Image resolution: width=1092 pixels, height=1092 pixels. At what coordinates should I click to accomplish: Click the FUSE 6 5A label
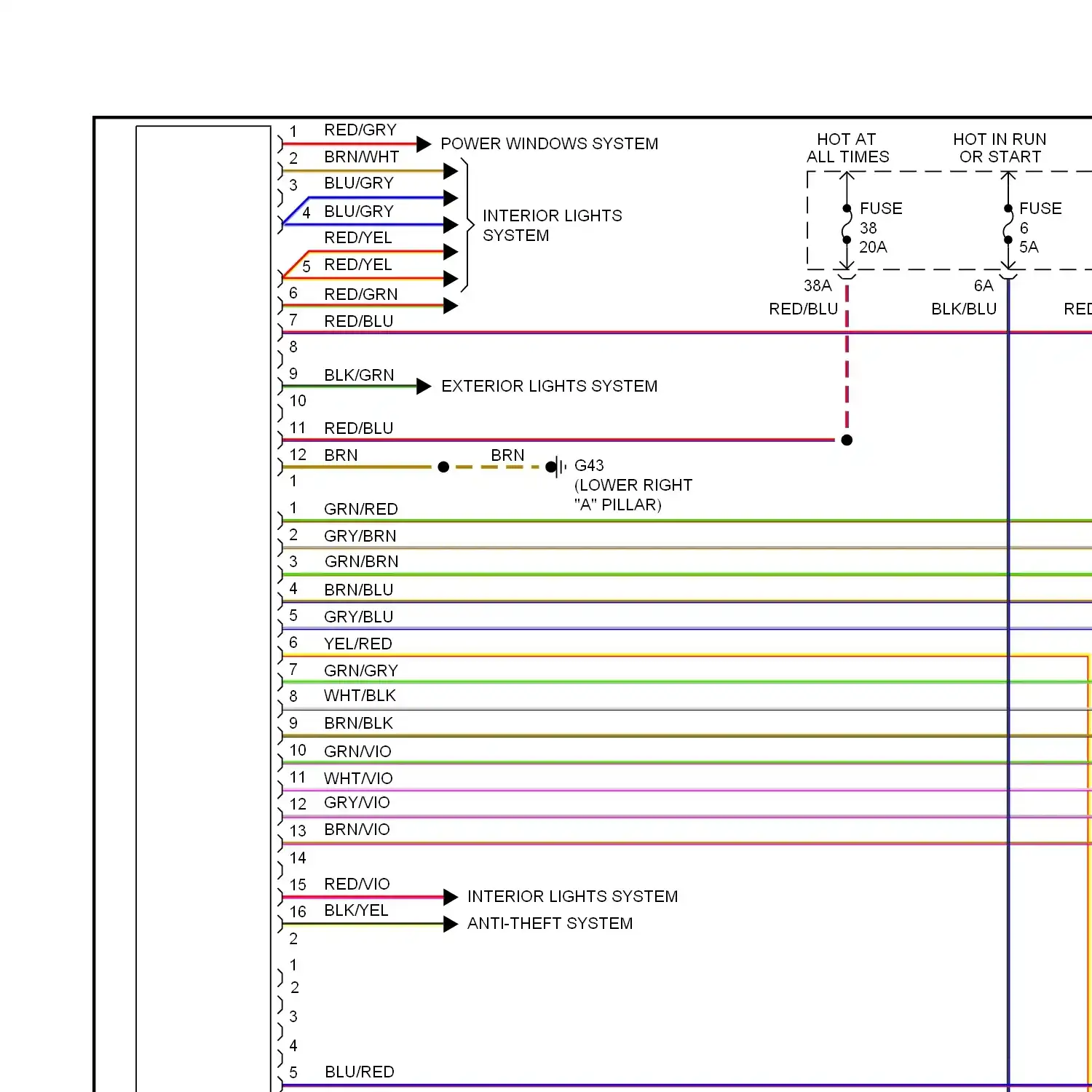[1040, 228]
